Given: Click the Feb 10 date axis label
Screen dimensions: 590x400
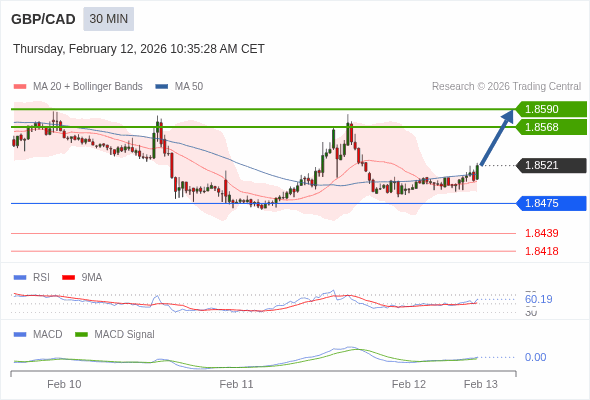Looking at the screenshot, I should pos(64,384).
